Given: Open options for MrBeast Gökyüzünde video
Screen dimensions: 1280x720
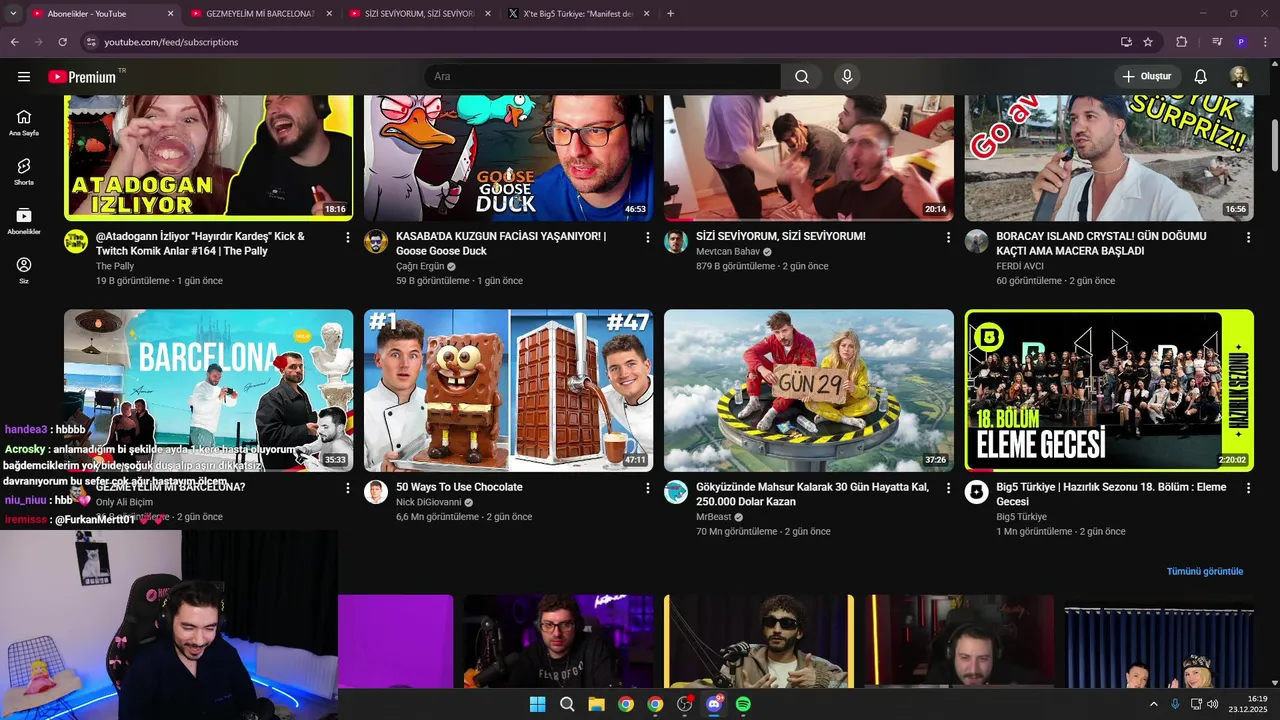Looking at the screenshot, I should [948, 488].
